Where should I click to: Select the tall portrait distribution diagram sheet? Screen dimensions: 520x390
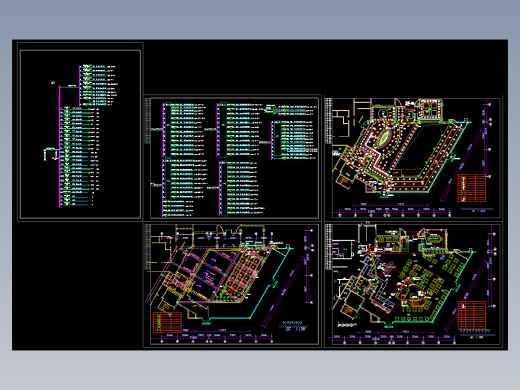[x=80, y=132]
